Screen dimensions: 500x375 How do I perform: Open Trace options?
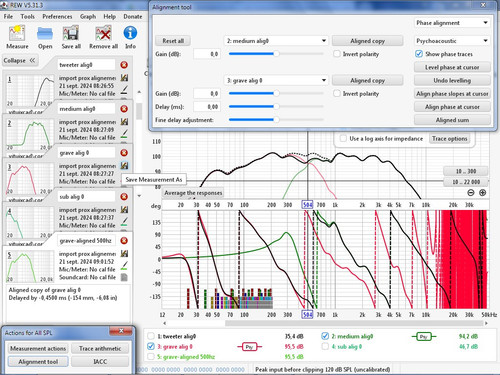pyautogui.click(x=450, y=139)
